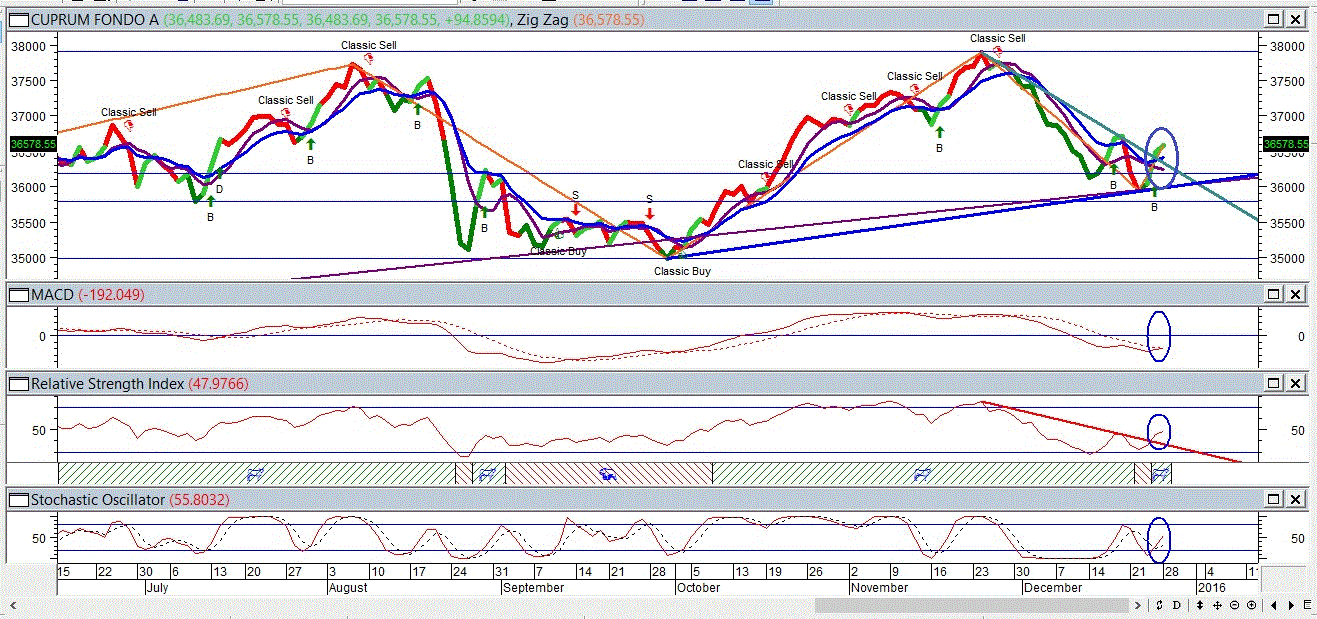Viewport: 1317px width, 619px height.
Task: Click the rescale refresh icon in bottom toolbar
Action: pyautogui.click(x=1159, y=605)
